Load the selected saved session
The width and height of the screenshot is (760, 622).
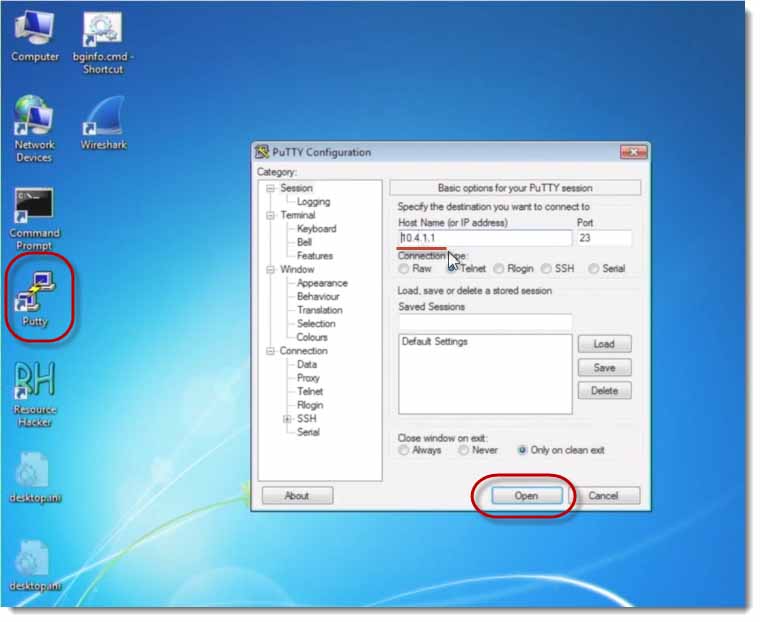click(x=604, y=344)
